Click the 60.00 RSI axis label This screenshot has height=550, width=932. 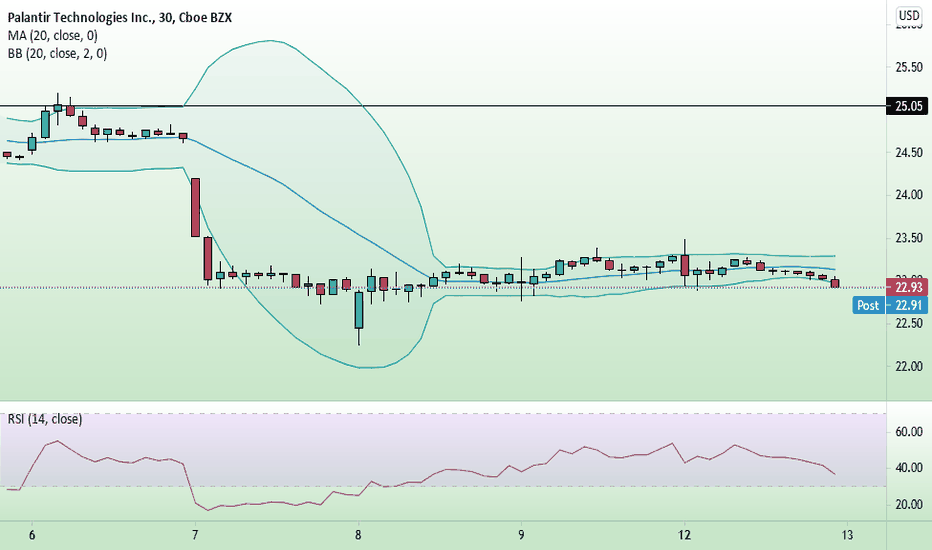[909, 432]
